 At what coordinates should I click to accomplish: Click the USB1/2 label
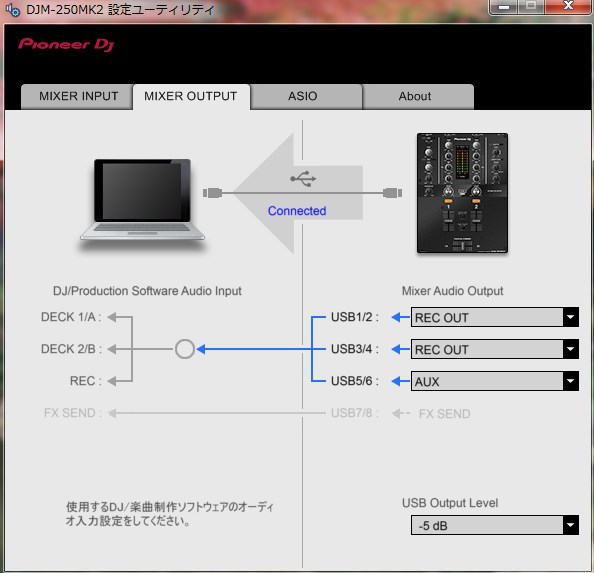[355, 317]
